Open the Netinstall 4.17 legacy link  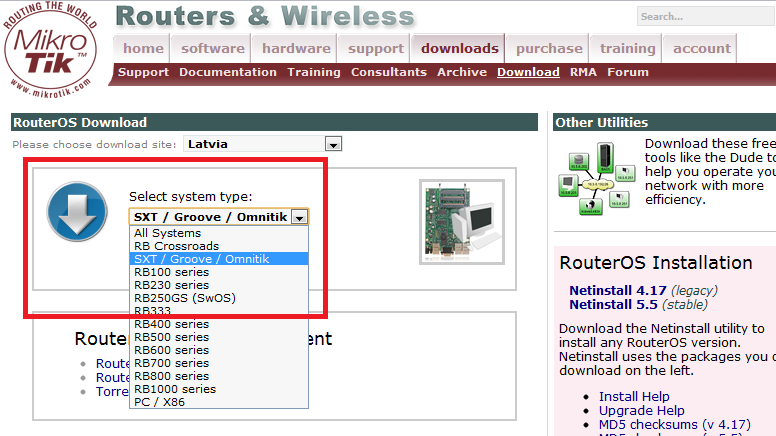(x=618, y=291)
